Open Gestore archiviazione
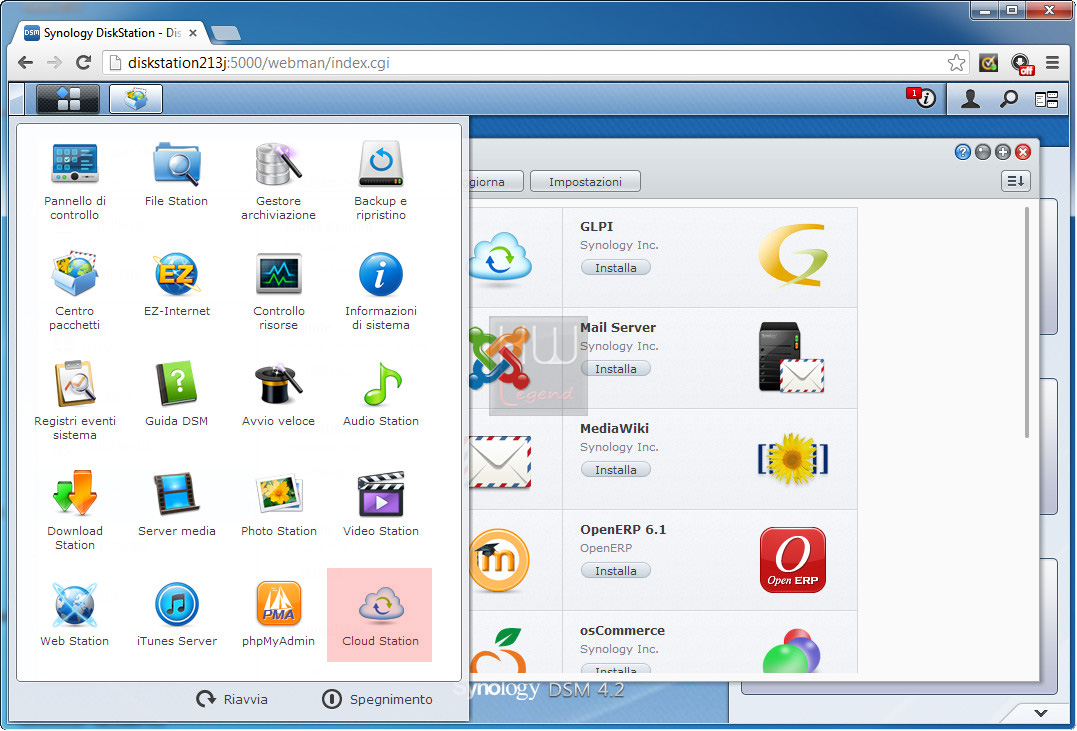The height and width of the screenshot is (731, 1077). [278, 181]
